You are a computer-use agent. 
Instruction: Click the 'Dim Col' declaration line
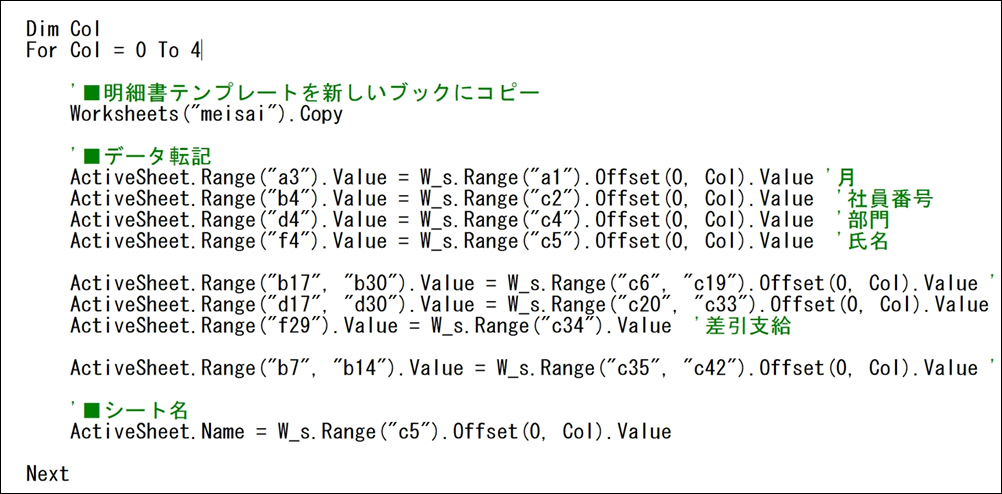pyautogui.click(x=57, y=29)
